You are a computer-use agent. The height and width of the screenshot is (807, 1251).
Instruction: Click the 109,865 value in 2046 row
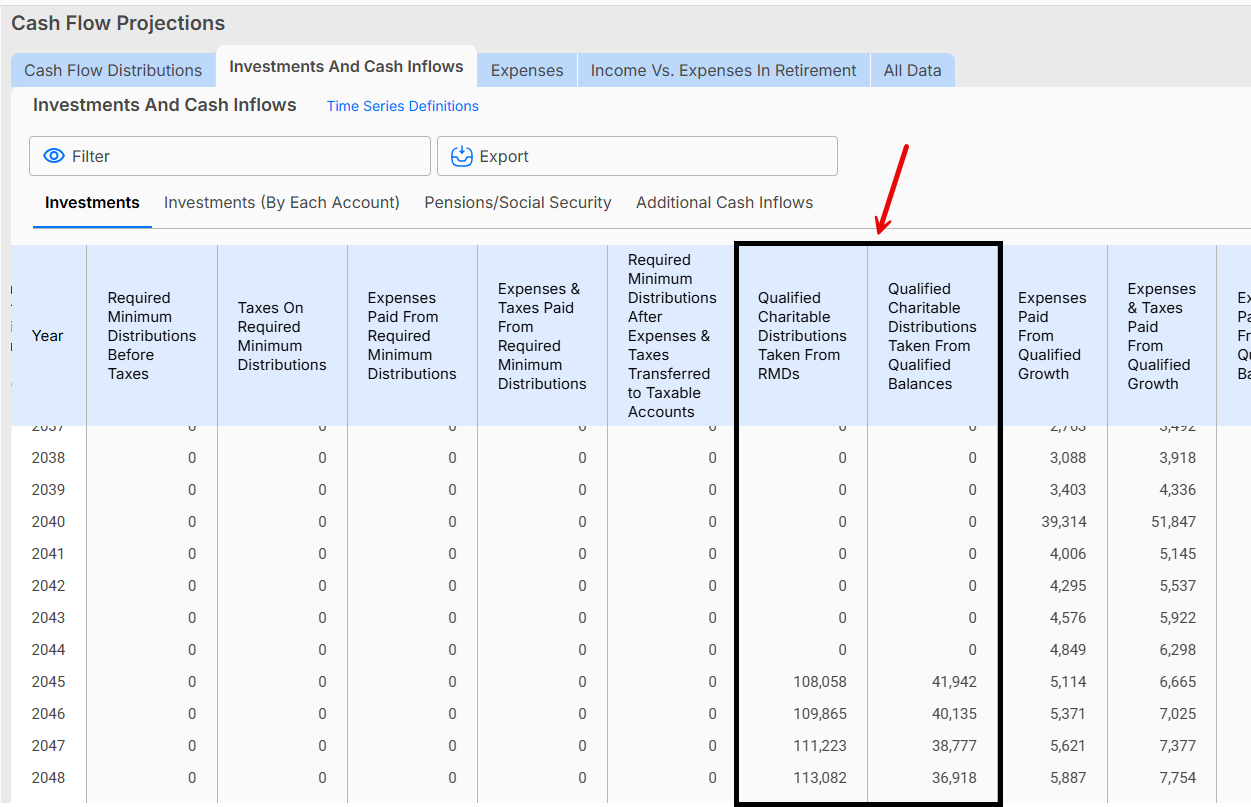818,714
